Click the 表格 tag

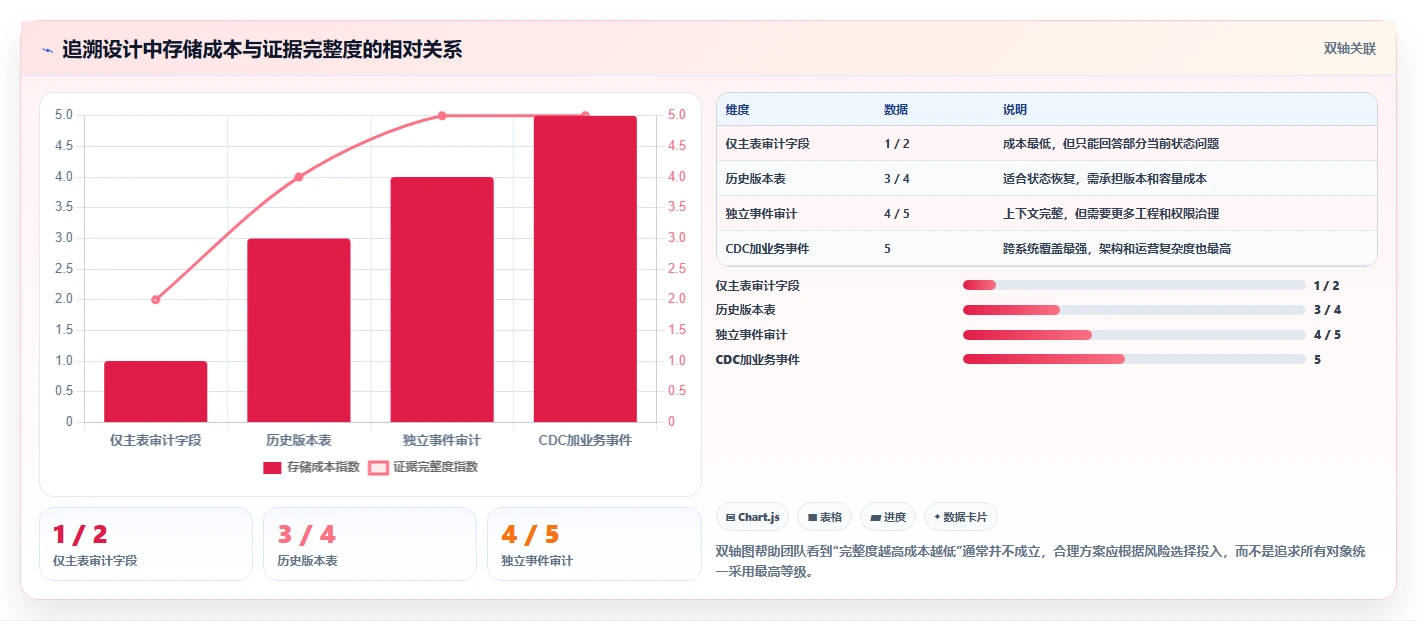[824, 517]
